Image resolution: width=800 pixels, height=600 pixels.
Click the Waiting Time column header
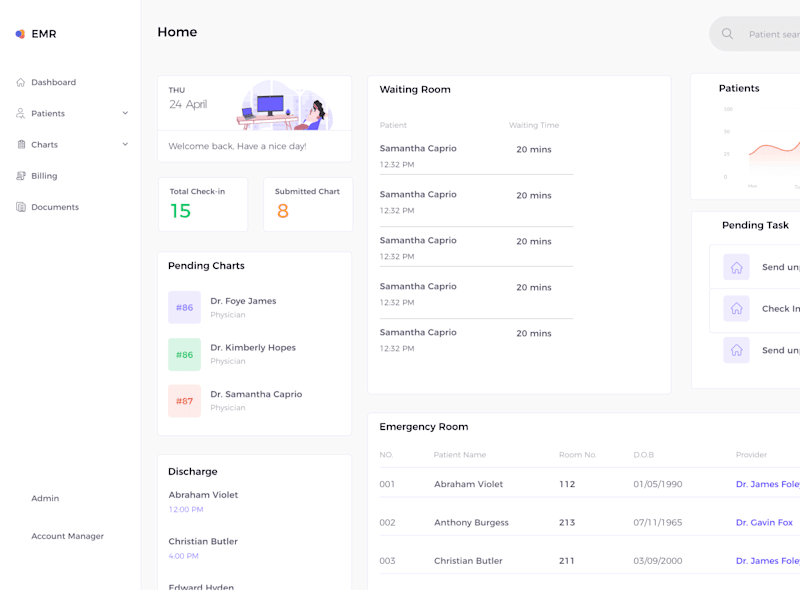[x=534, y=125]
